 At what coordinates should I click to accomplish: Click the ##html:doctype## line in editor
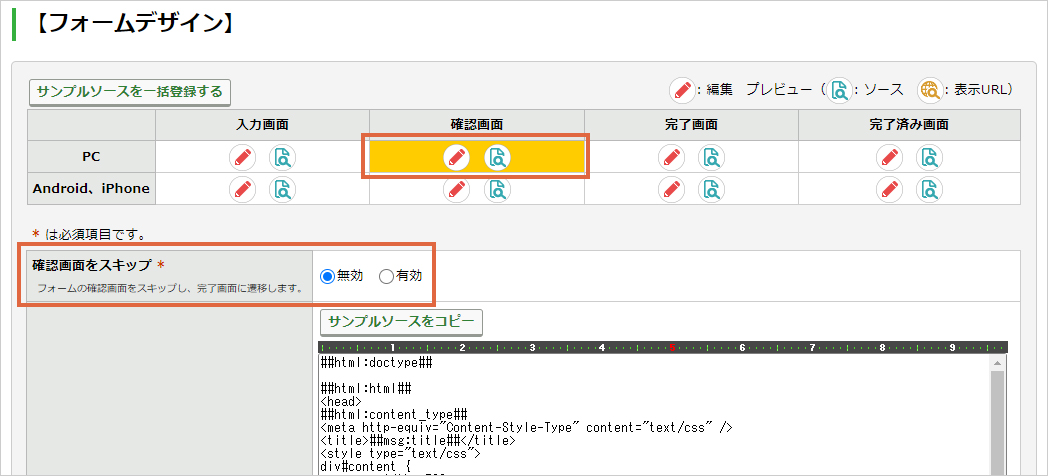point(378,363)
